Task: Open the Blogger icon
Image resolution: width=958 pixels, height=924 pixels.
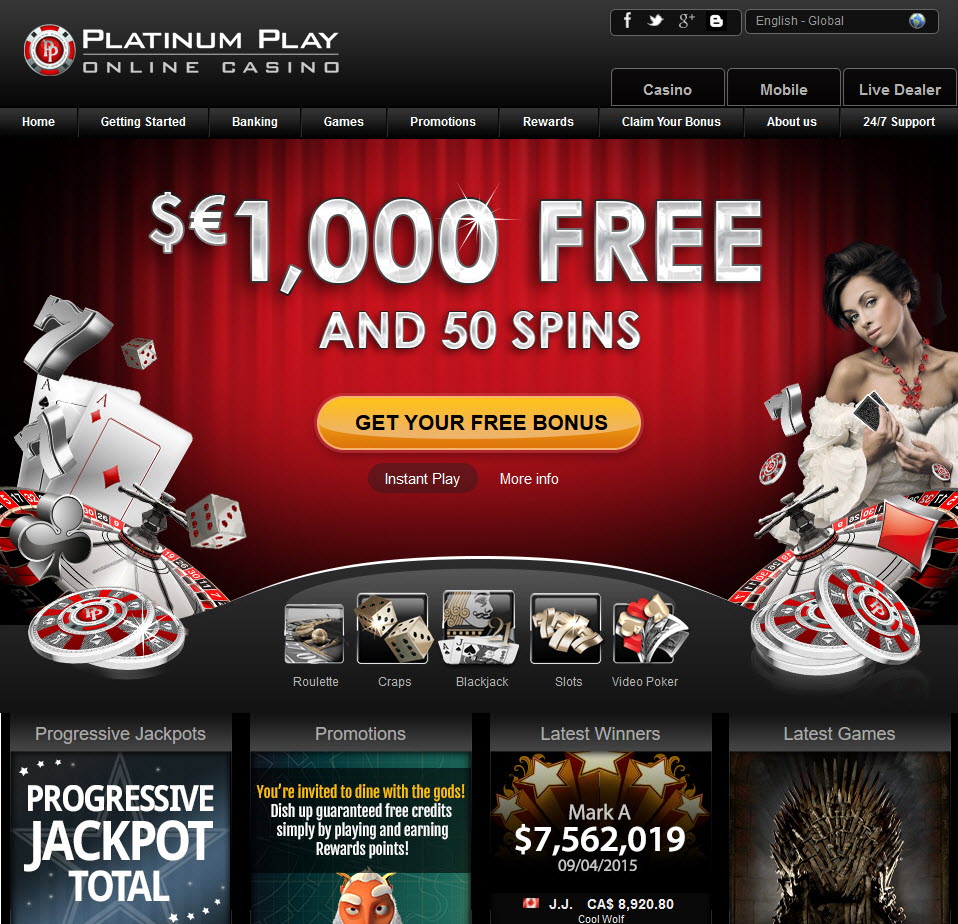Action: (x=716, y=21)
